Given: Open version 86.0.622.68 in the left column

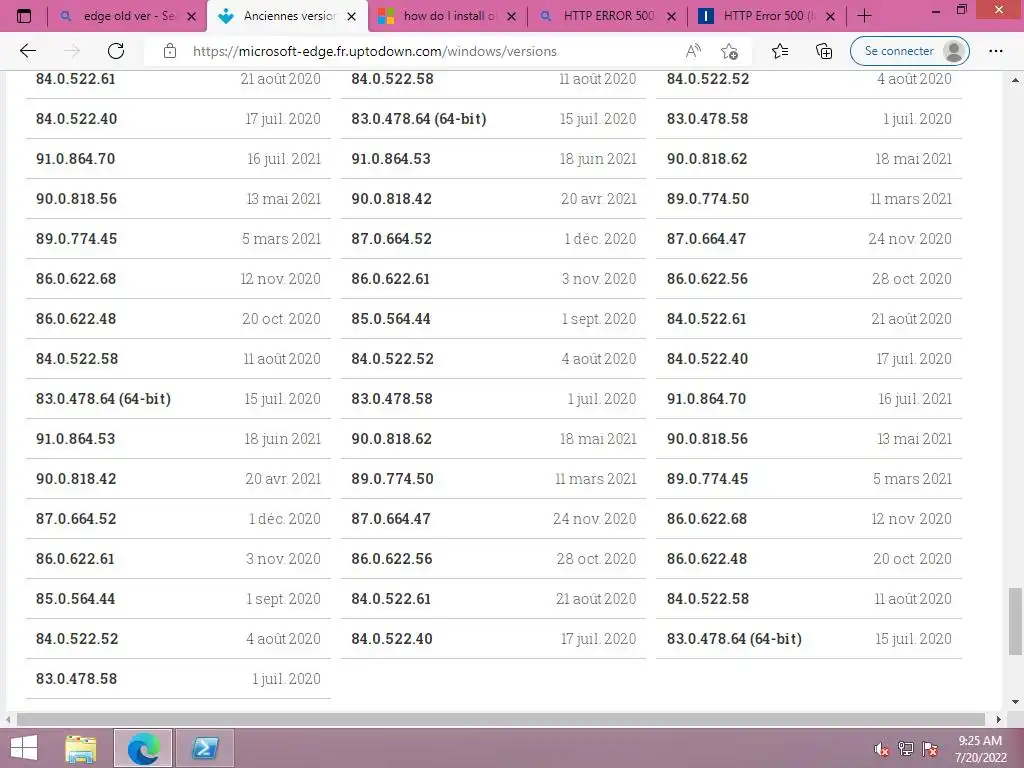Looking at the screenshot, I should pyautogui.click(x=178, y=279).
